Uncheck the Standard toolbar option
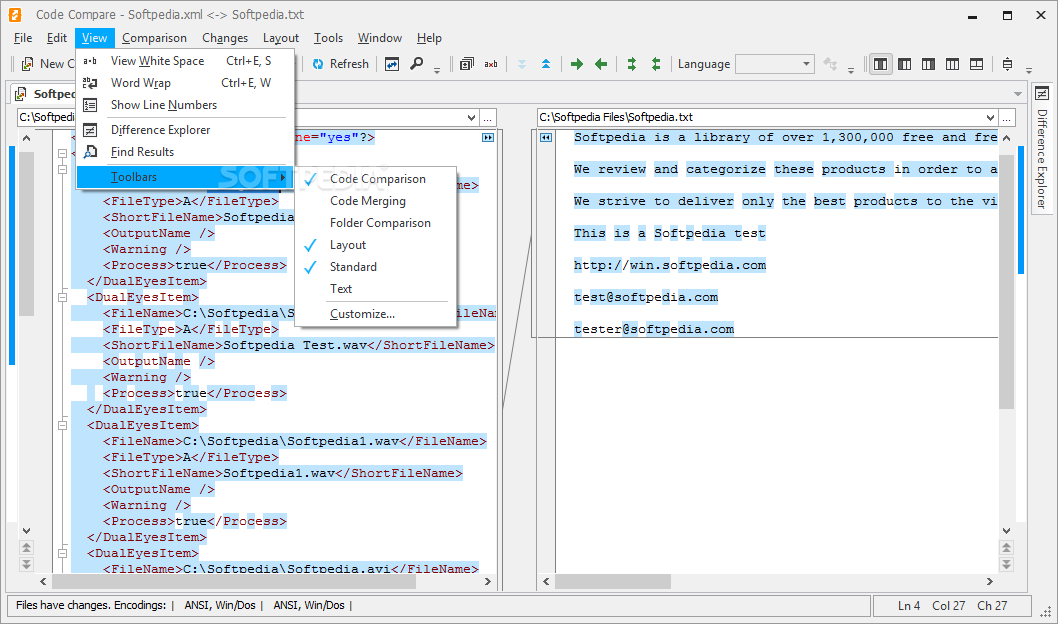1058x624 pixels. (x=376, y=266)
